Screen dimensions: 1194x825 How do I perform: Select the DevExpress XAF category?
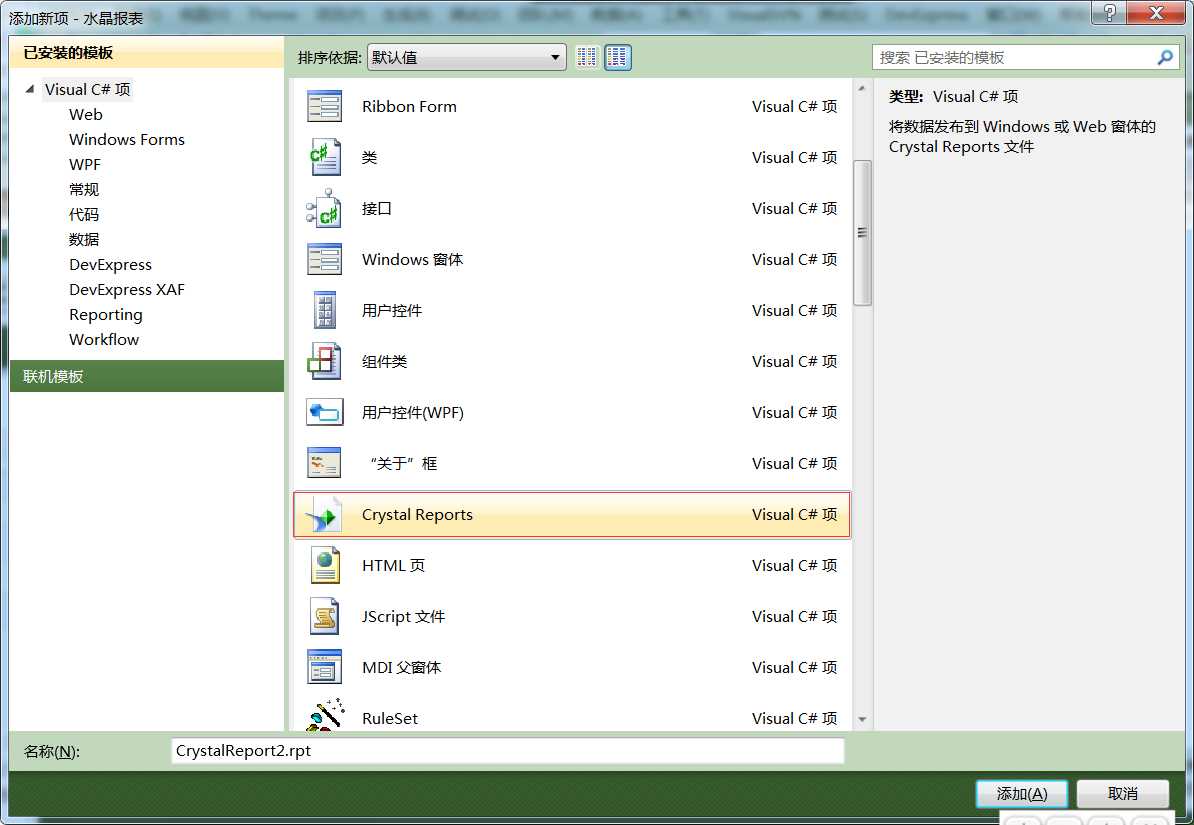click(126, 289)
